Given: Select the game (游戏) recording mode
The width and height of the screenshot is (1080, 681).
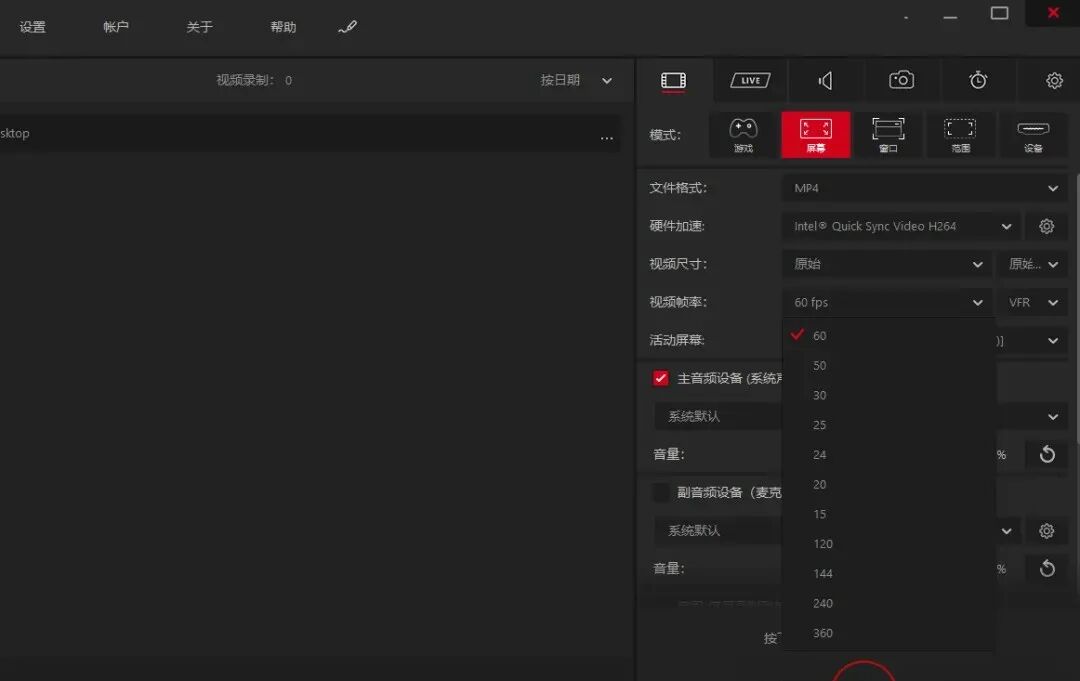Looking at the screenshot, I should (743, 134).
